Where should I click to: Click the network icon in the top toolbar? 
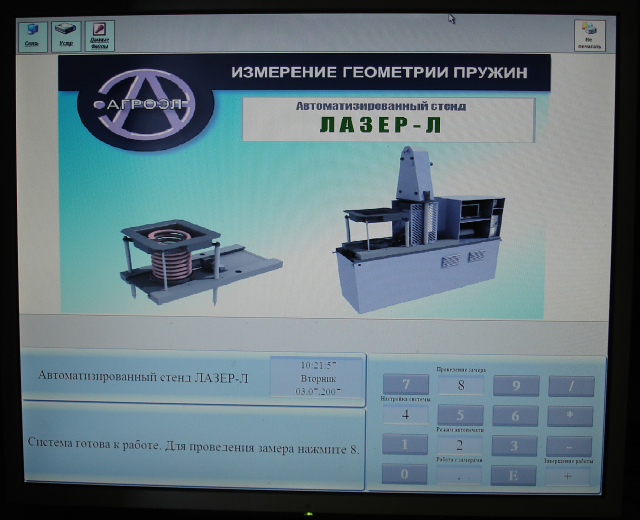[33, 35]
